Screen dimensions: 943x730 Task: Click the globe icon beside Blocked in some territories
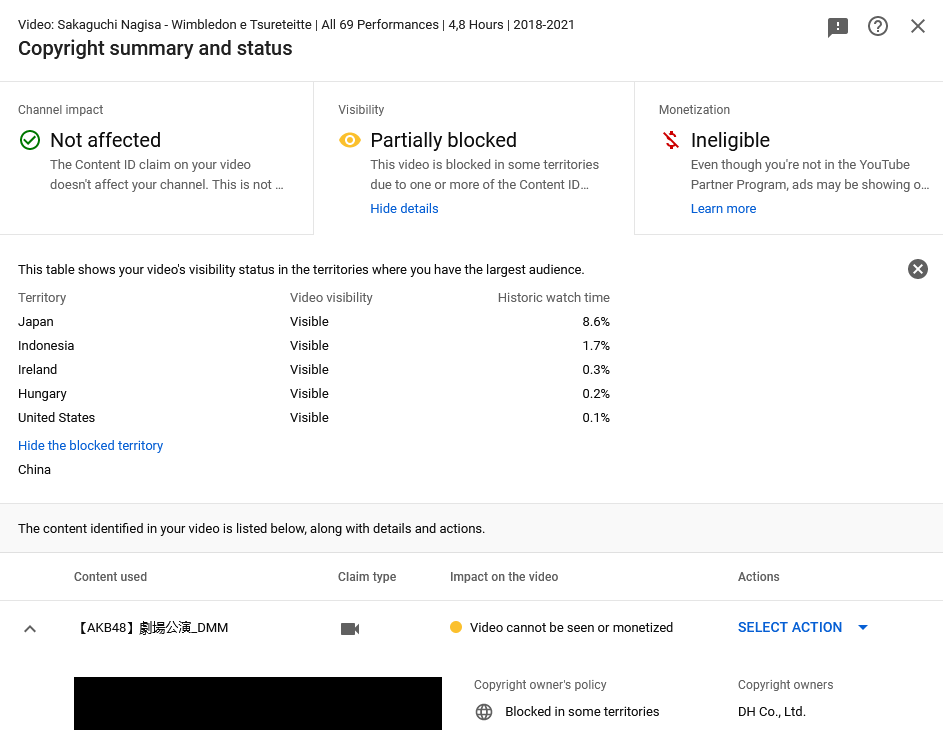coord(484,712)
